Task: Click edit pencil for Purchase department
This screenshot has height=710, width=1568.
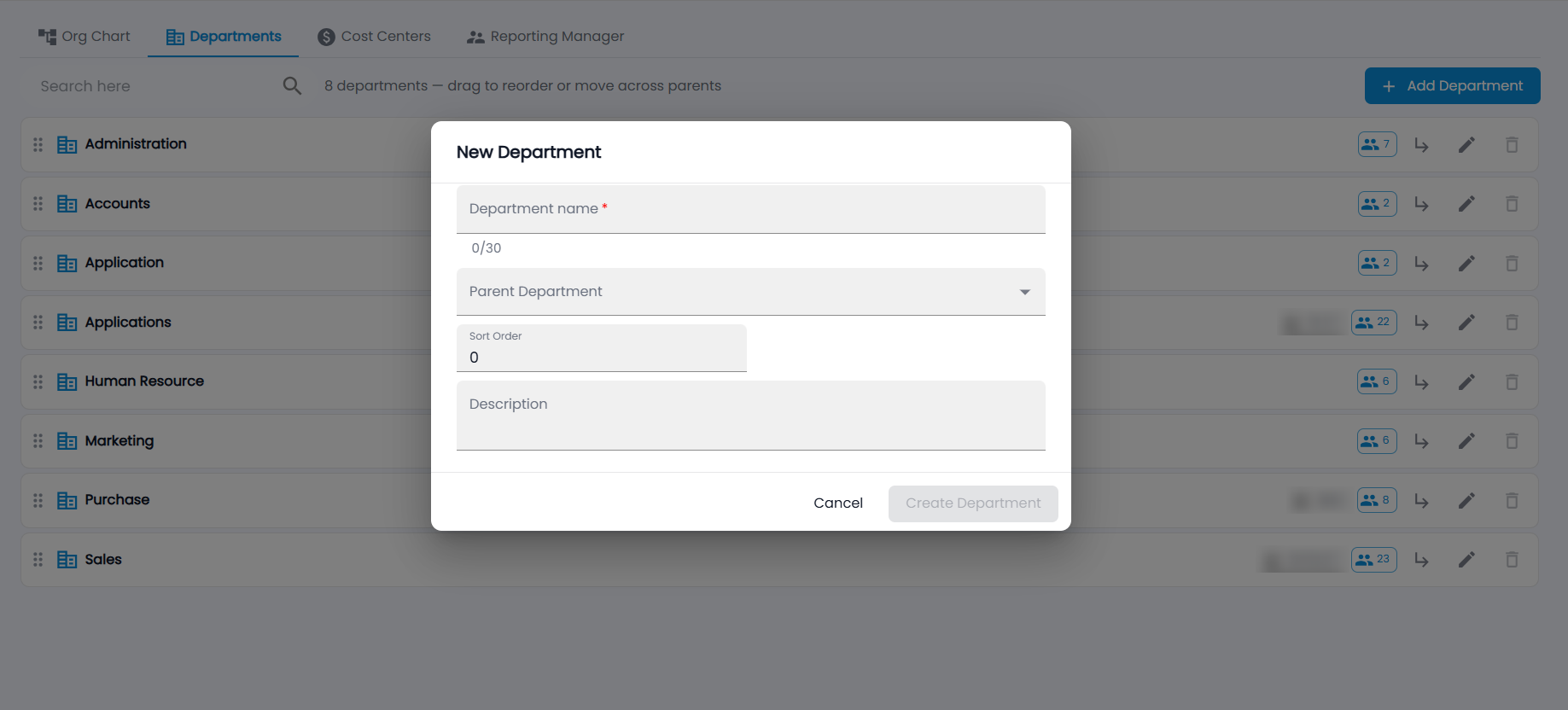Action: [1466, 501]
